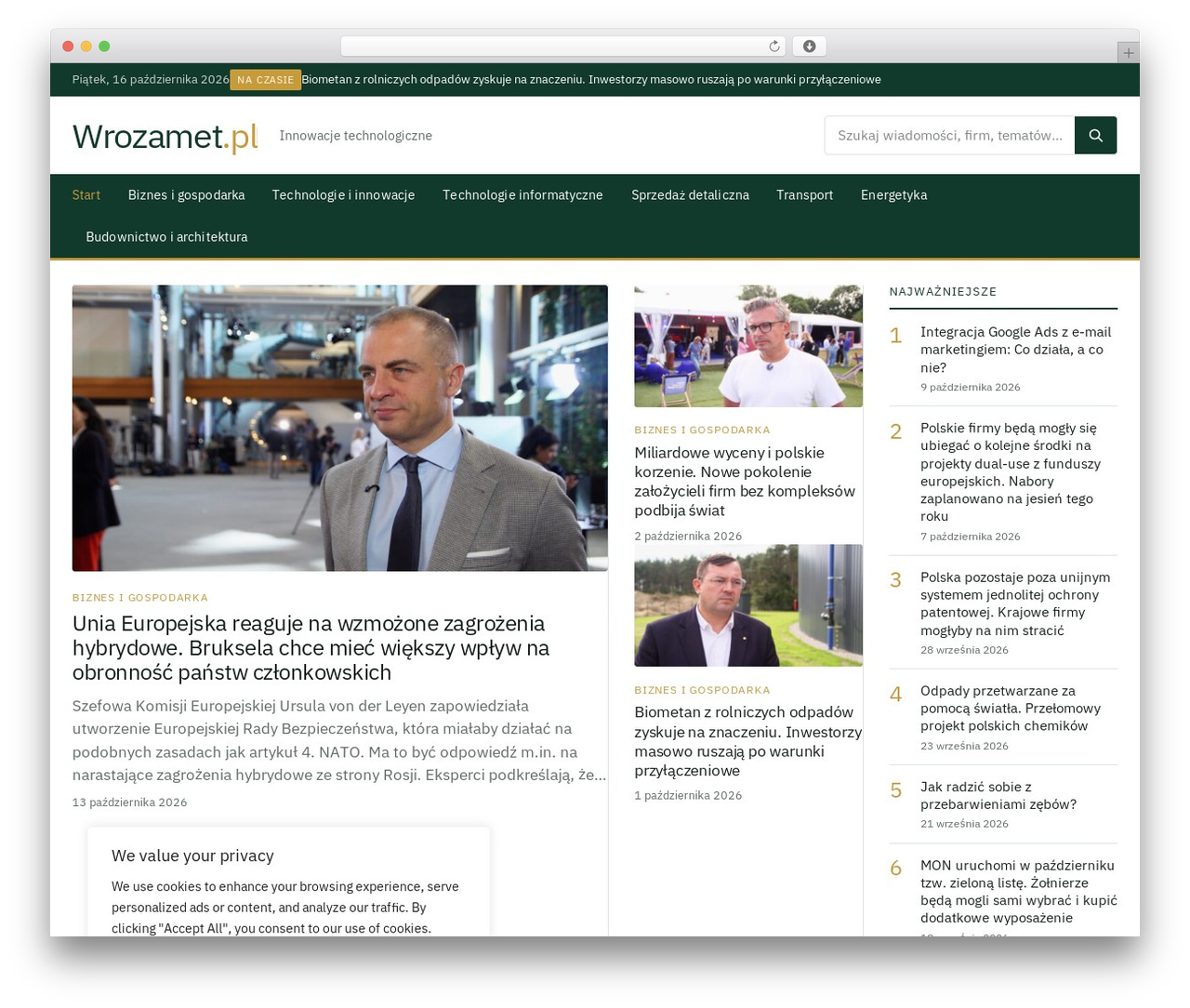
Task: Open Odpady przetwarzane za pomocą światła
Action: pyautogui.click(x=1011, y=709)
